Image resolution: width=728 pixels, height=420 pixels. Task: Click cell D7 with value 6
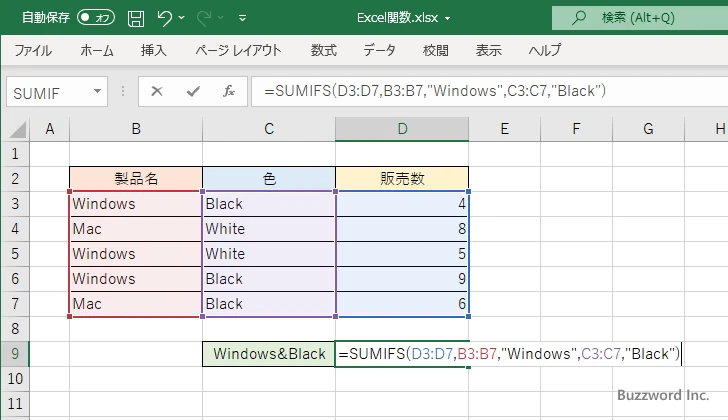coord(402,304)
